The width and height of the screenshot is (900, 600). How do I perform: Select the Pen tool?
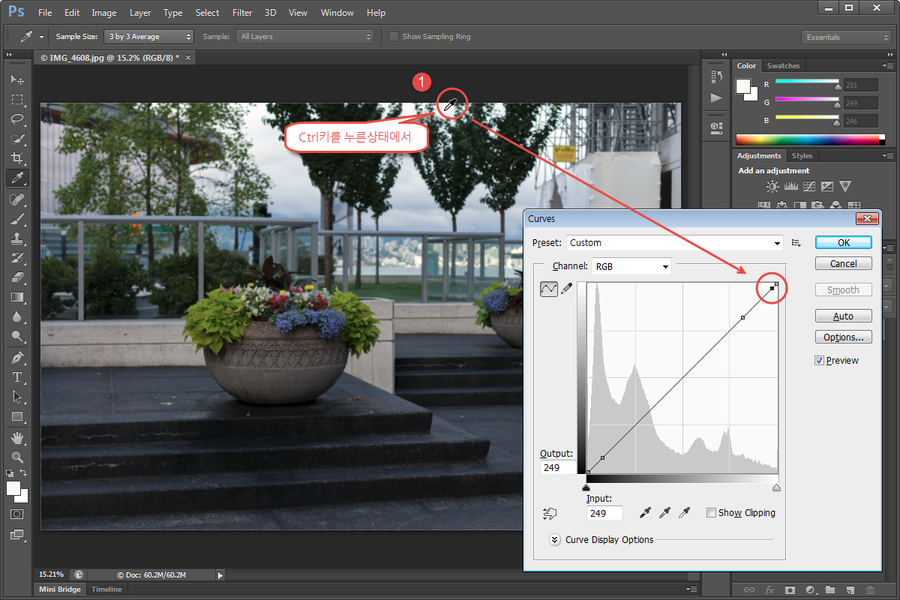point(17,358)
